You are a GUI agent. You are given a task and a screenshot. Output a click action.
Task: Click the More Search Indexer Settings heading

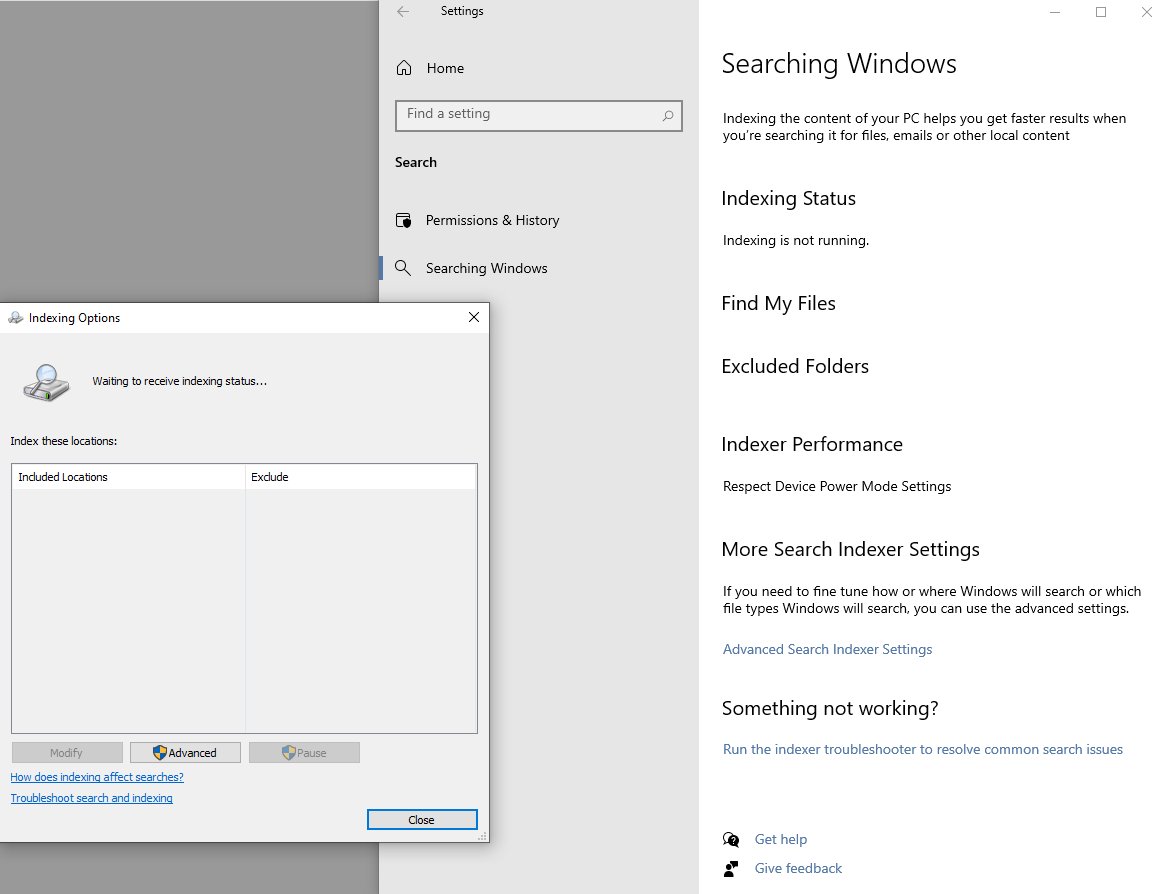850,549
